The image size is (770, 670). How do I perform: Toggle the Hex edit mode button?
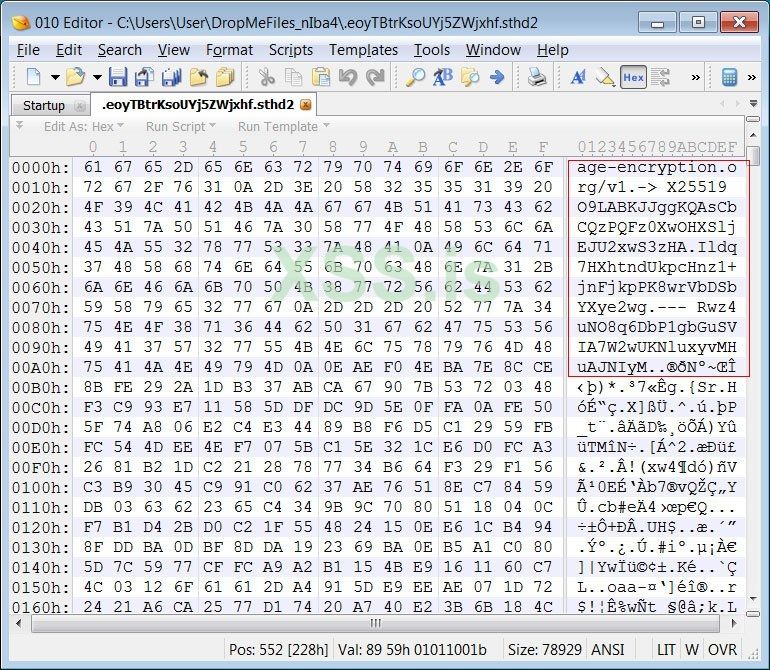(633, 77)
